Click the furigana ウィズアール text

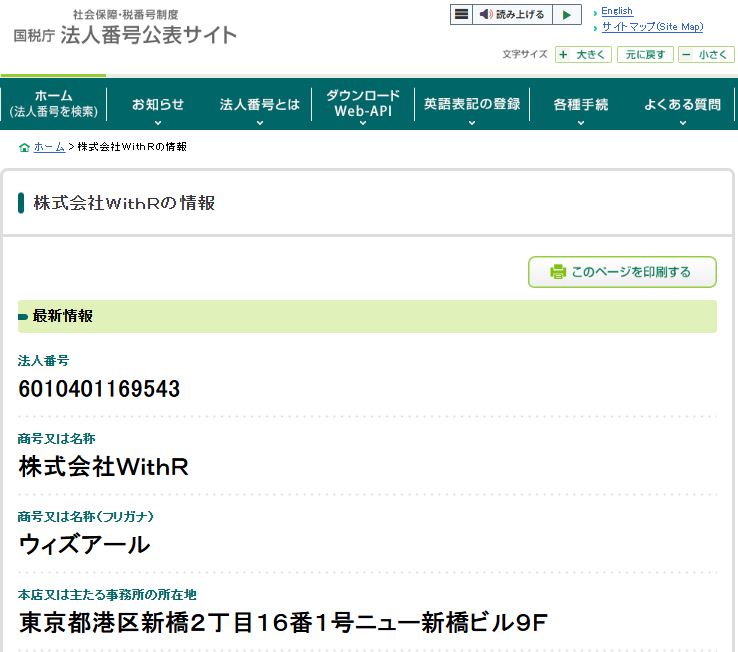84,545
